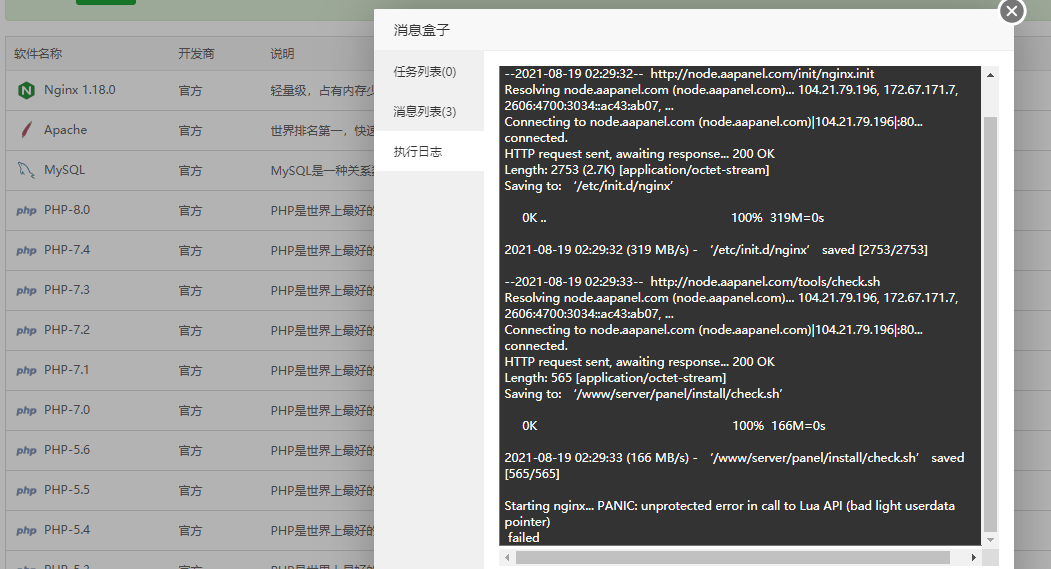Open the Apache software entry
1051x569 pixels.
pyautogui.click(x=66, y=130)
